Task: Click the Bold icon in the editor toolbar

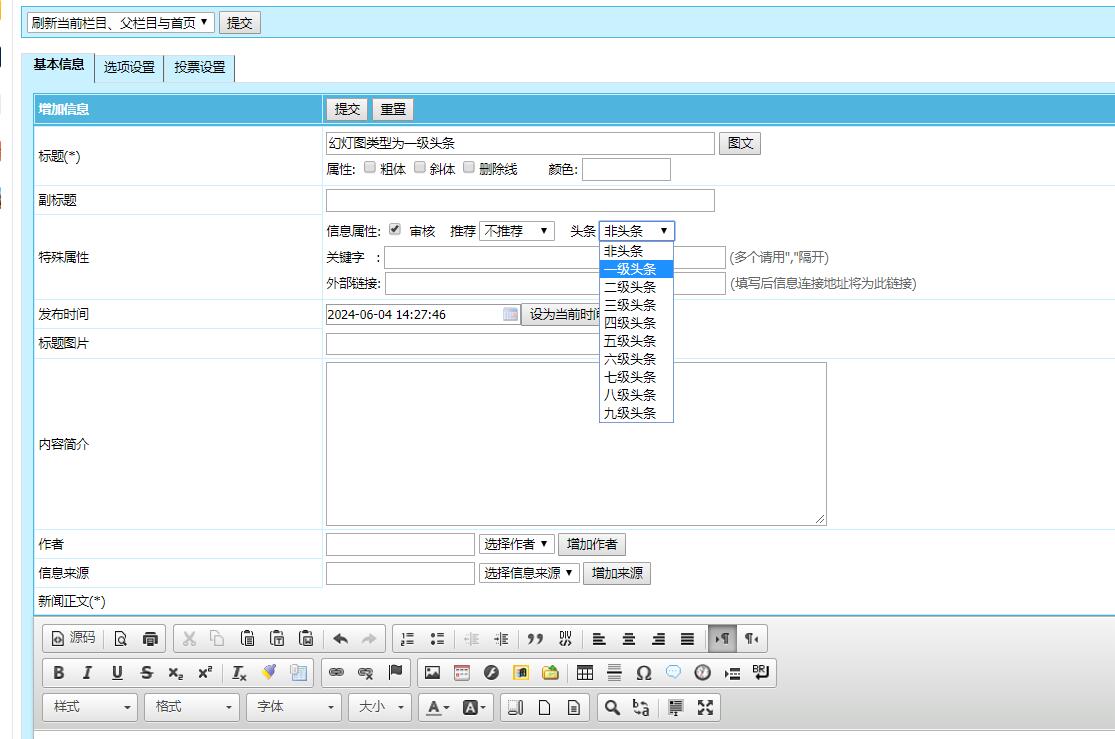Action: 59,673
